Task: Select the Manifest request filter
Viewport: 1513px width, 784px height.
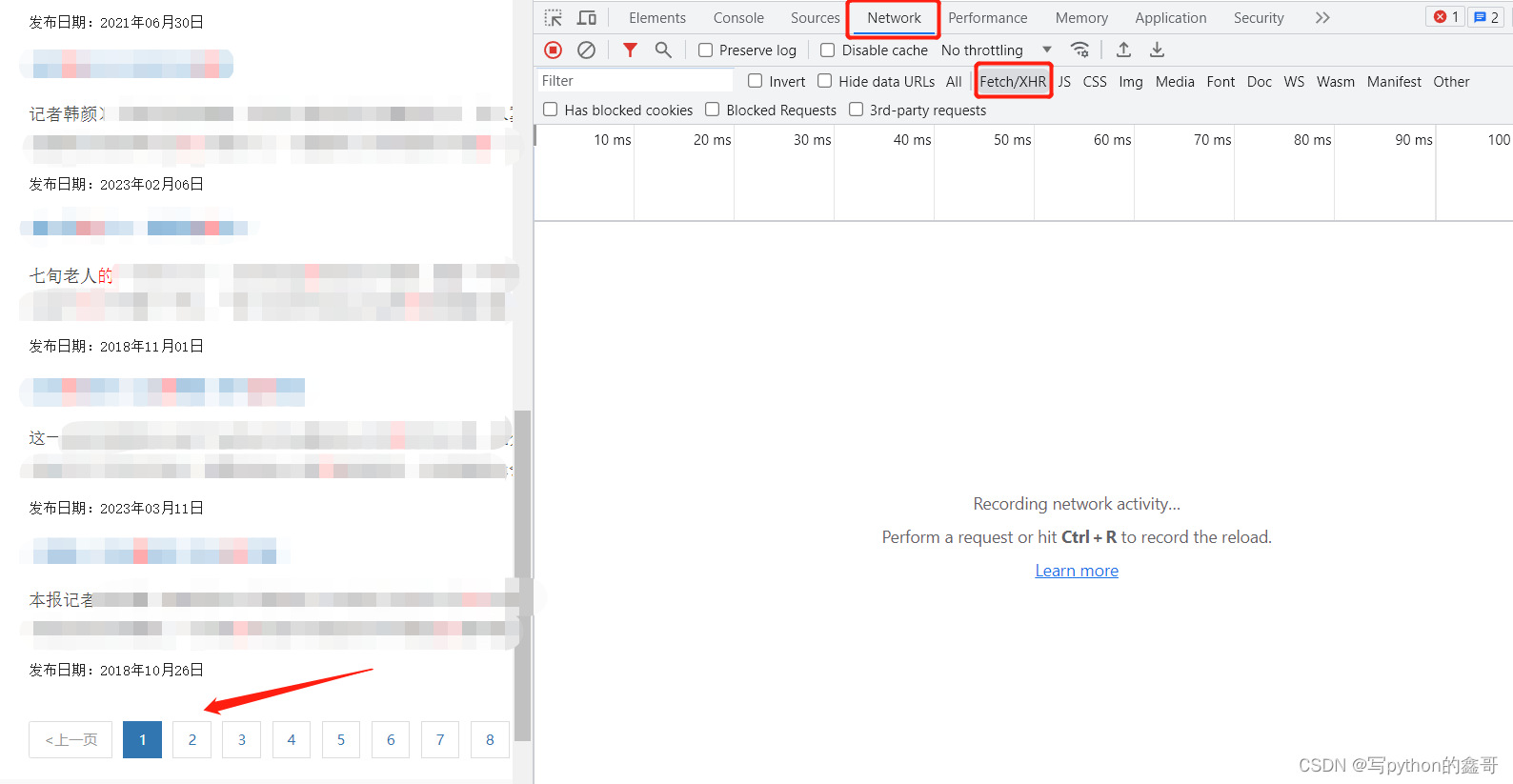Action: click(1394, 82)
